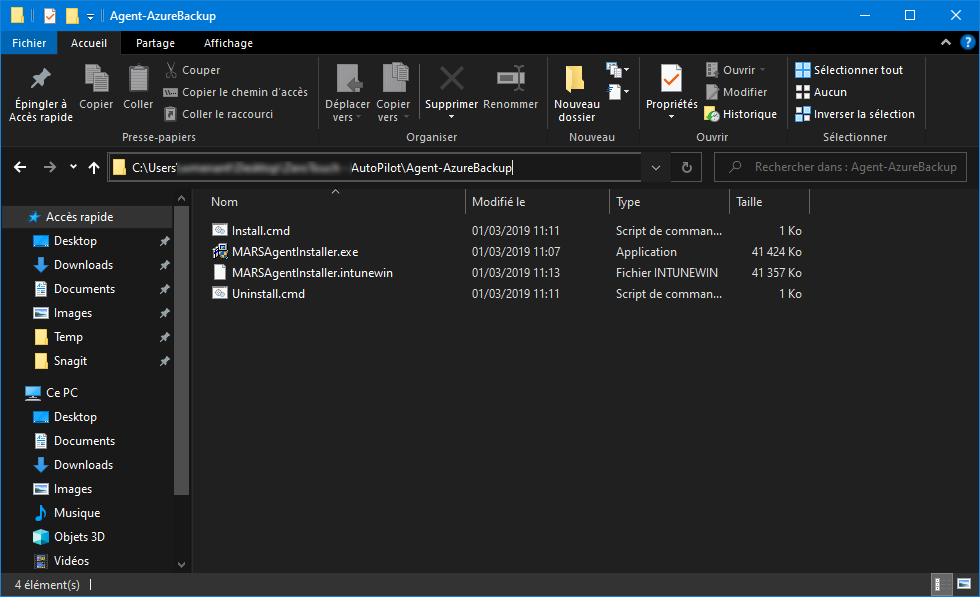Rename item with Renommer
980x597 pixels.
511,88
